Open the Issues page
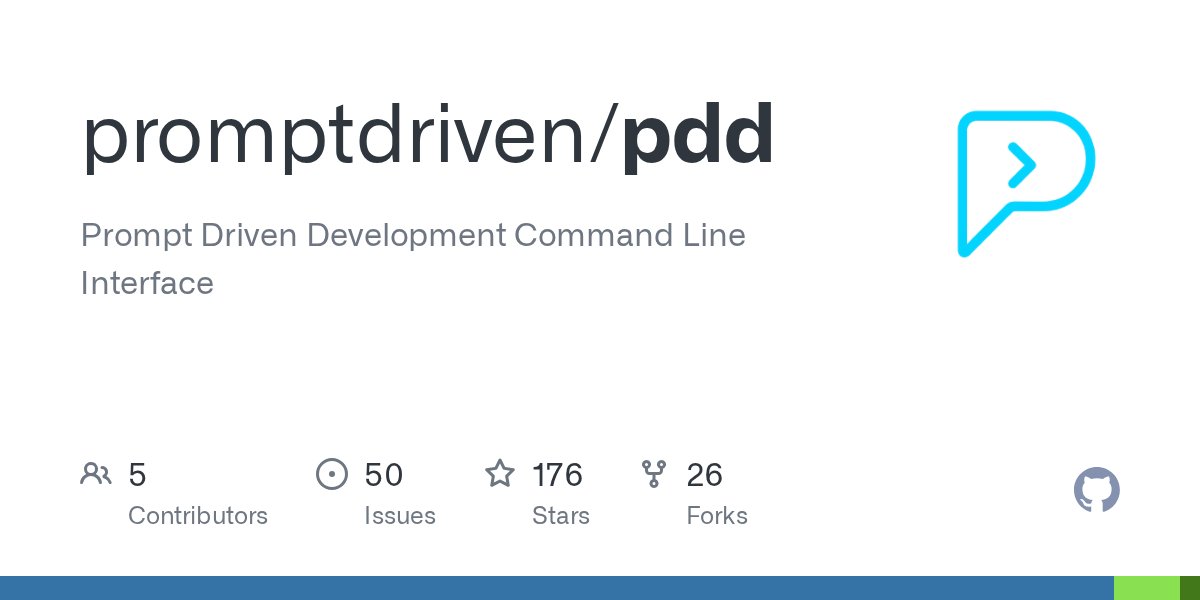Screen dimensions: 1200x600 tap(400, 516)
